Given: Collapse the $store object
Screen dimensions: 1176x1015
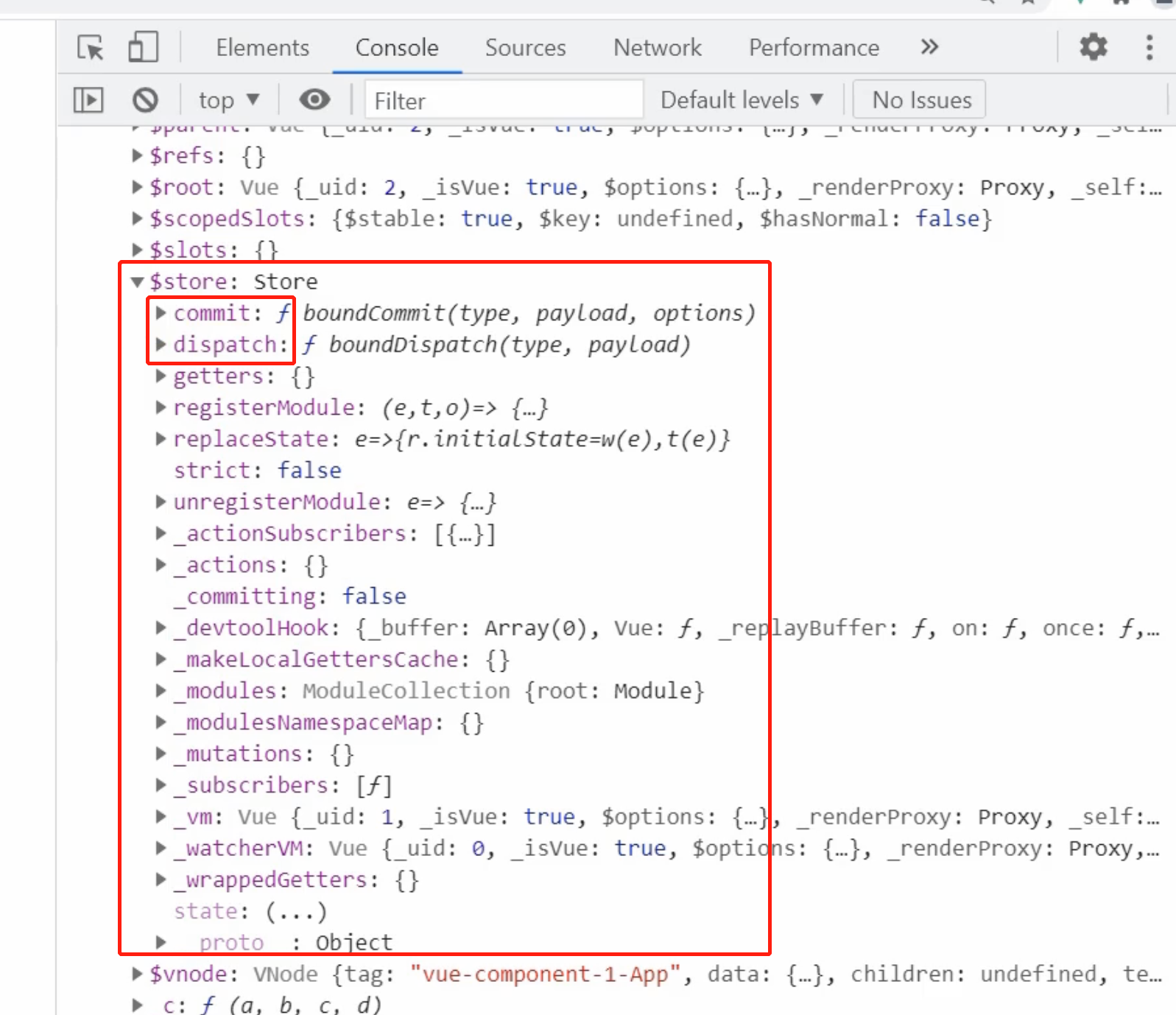Looking at the screenshot, I should coord(137,281).
